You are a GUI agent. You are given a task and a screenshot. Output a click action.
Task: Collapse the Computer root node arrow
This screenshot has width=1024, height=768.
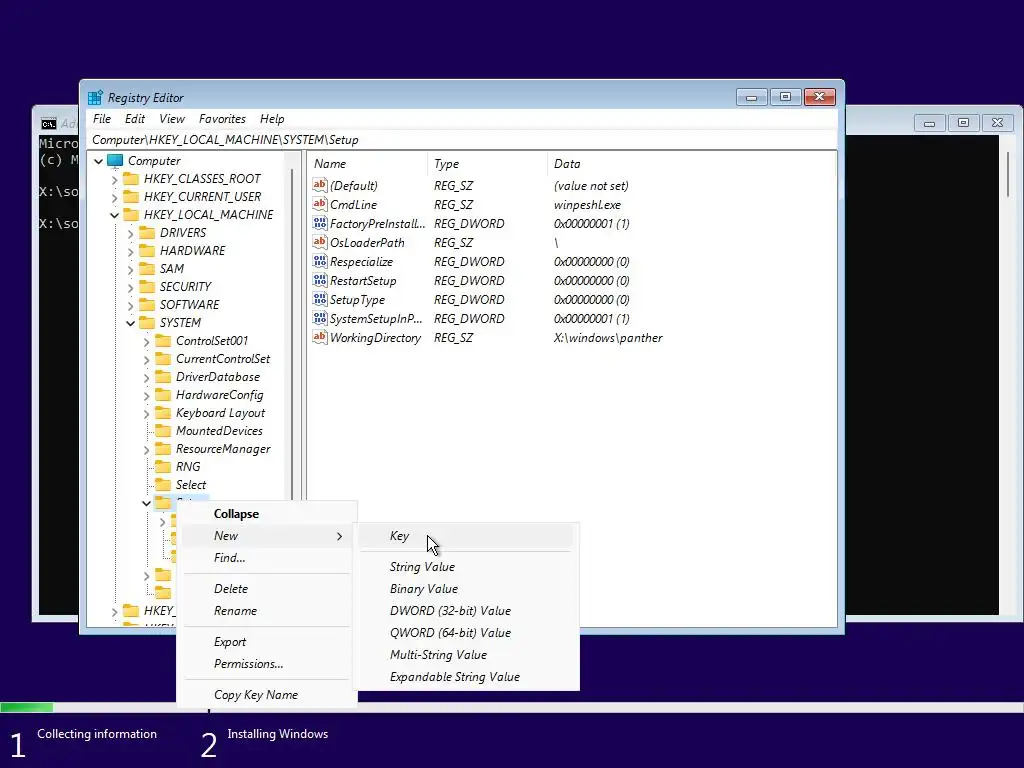(x=99, y=161)
